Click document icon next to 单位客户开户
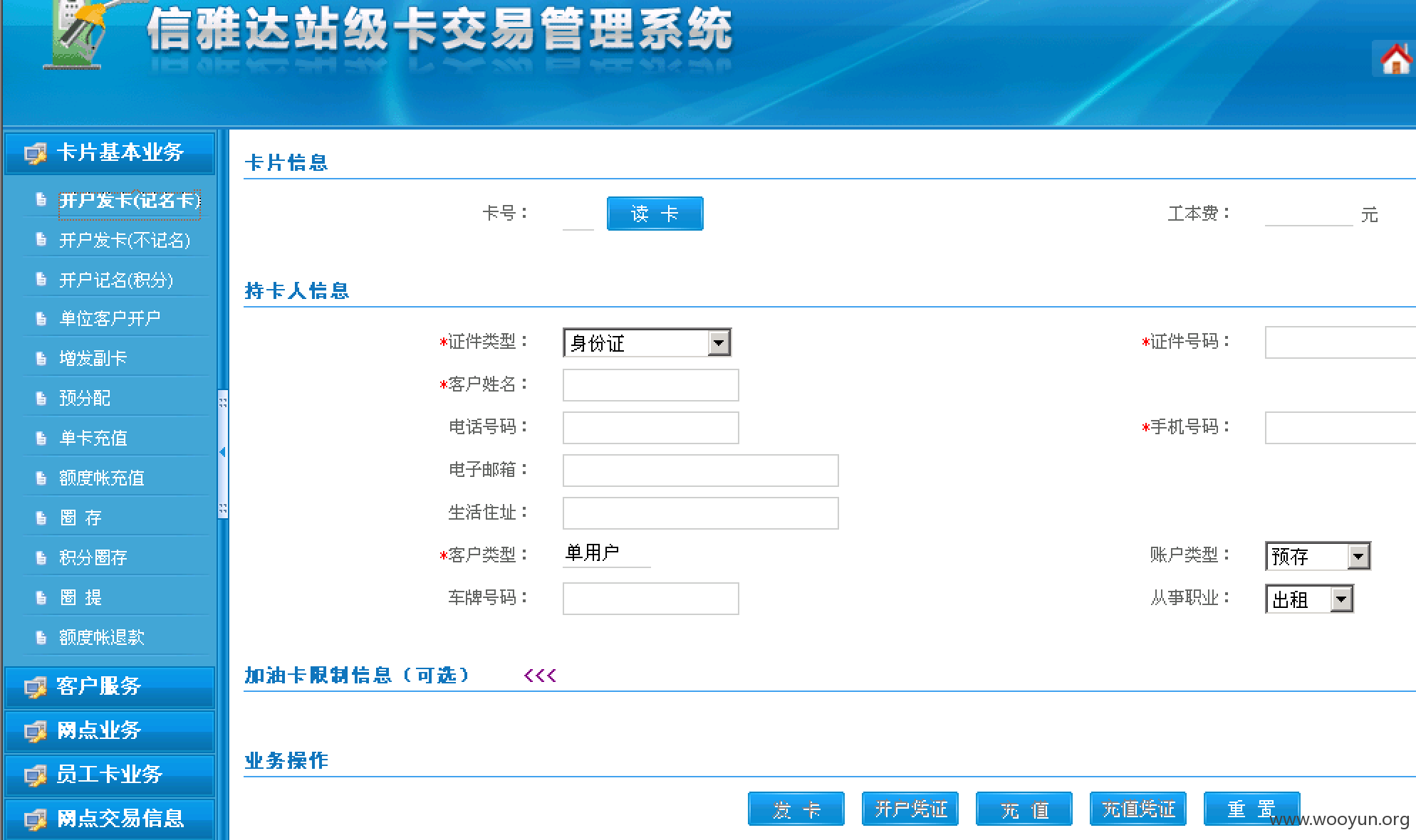1416x840 pixels. (41, 318)
